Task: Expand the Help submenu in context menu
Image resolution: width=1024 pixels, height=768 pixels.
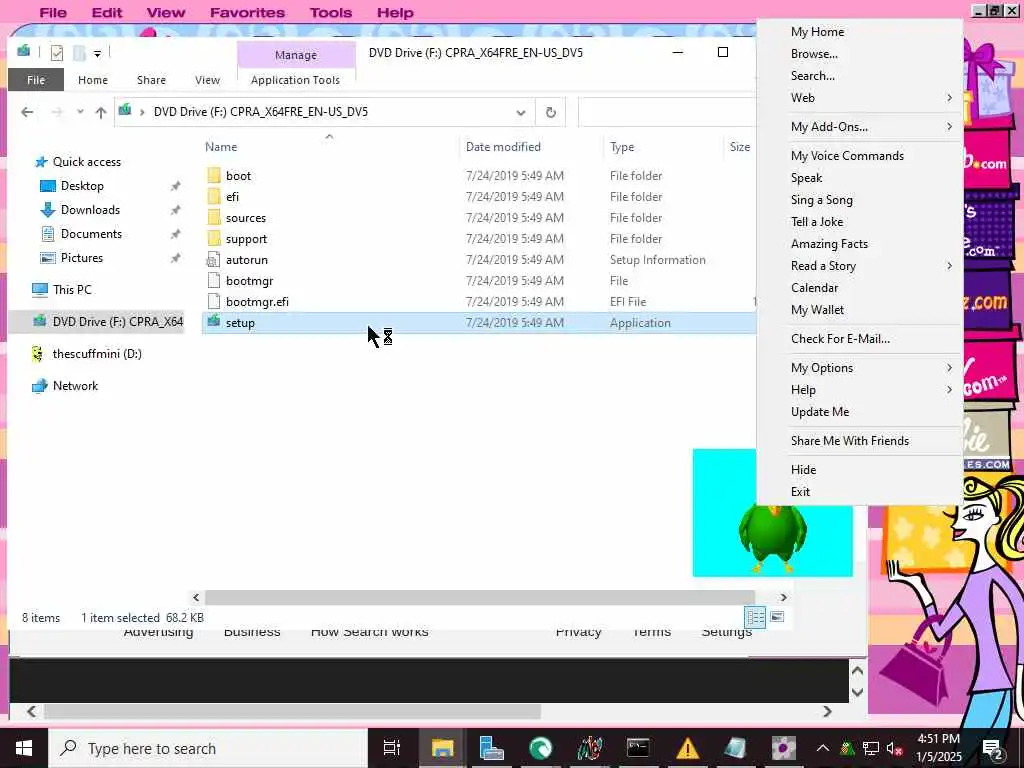Action: tap(949, 390)
